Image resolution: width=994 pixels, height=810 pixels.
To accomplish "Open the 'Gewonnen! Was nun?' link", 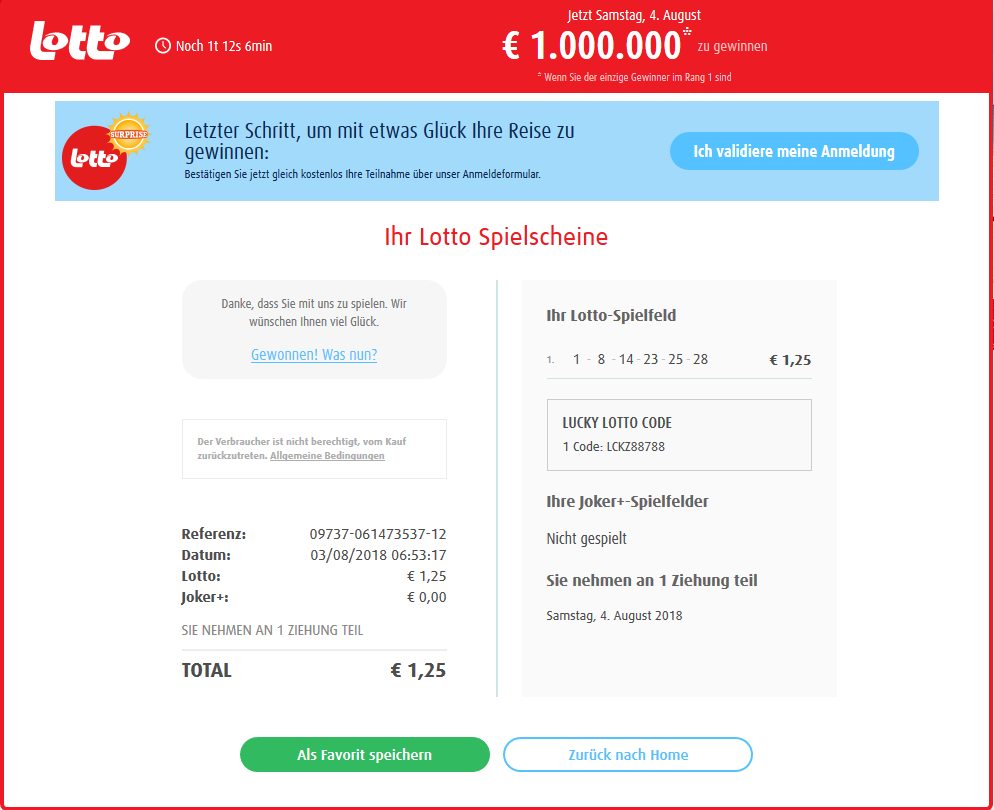I will point(314,355).
